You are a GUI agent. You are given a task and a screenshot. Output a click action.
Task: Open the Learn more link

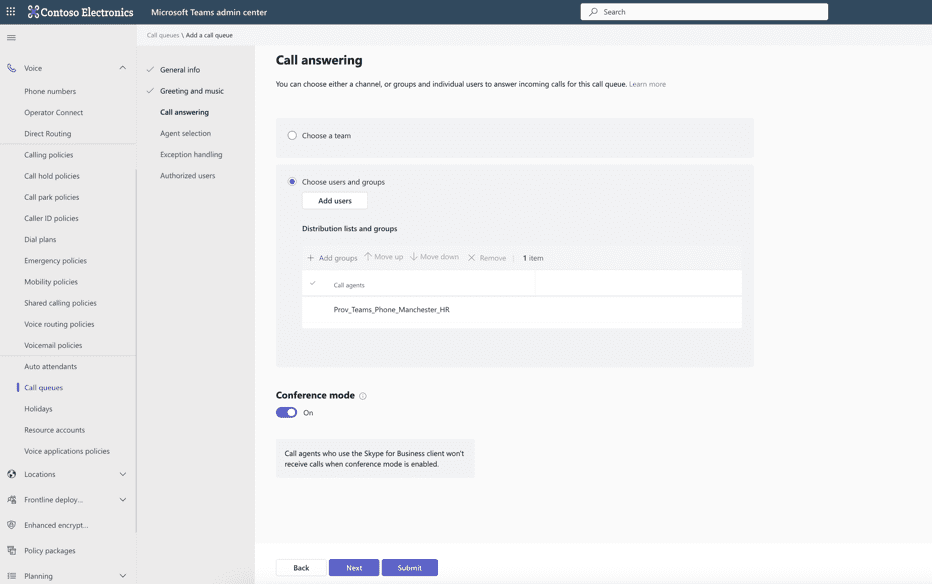(647, 84)
